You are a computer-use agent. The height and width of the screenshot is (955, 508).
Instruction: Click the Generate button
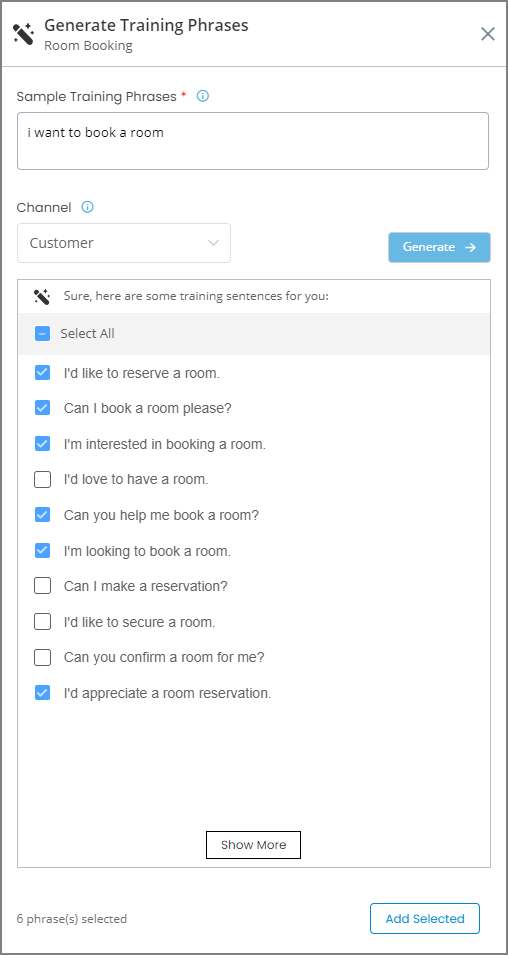coord(439,247)
